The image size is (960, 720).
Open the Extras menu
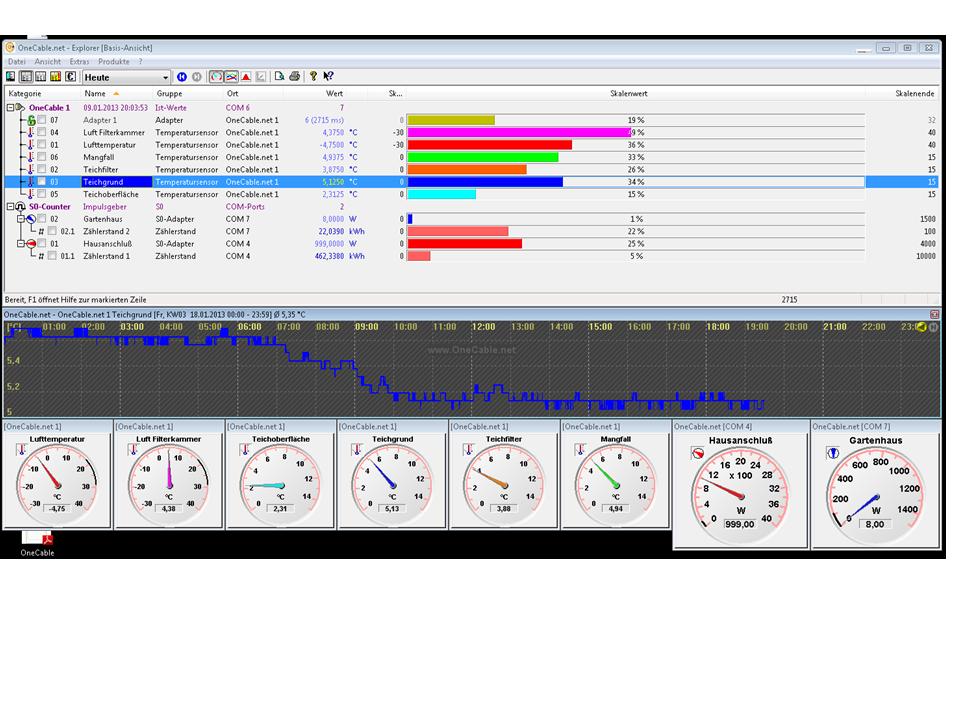(x=79, y=62)
